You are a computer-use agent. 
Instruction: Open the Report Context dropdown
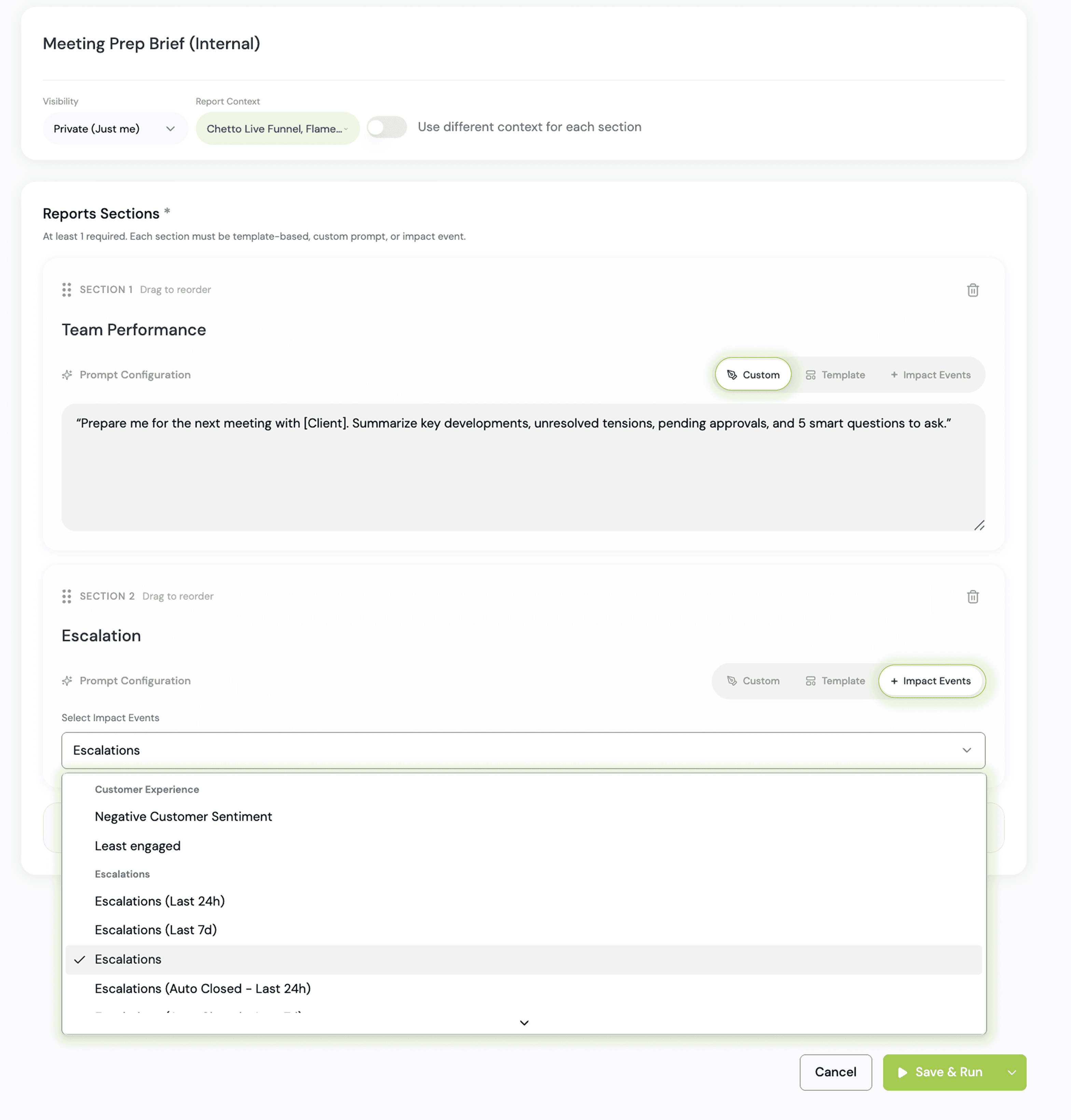[x=277, y=129]
